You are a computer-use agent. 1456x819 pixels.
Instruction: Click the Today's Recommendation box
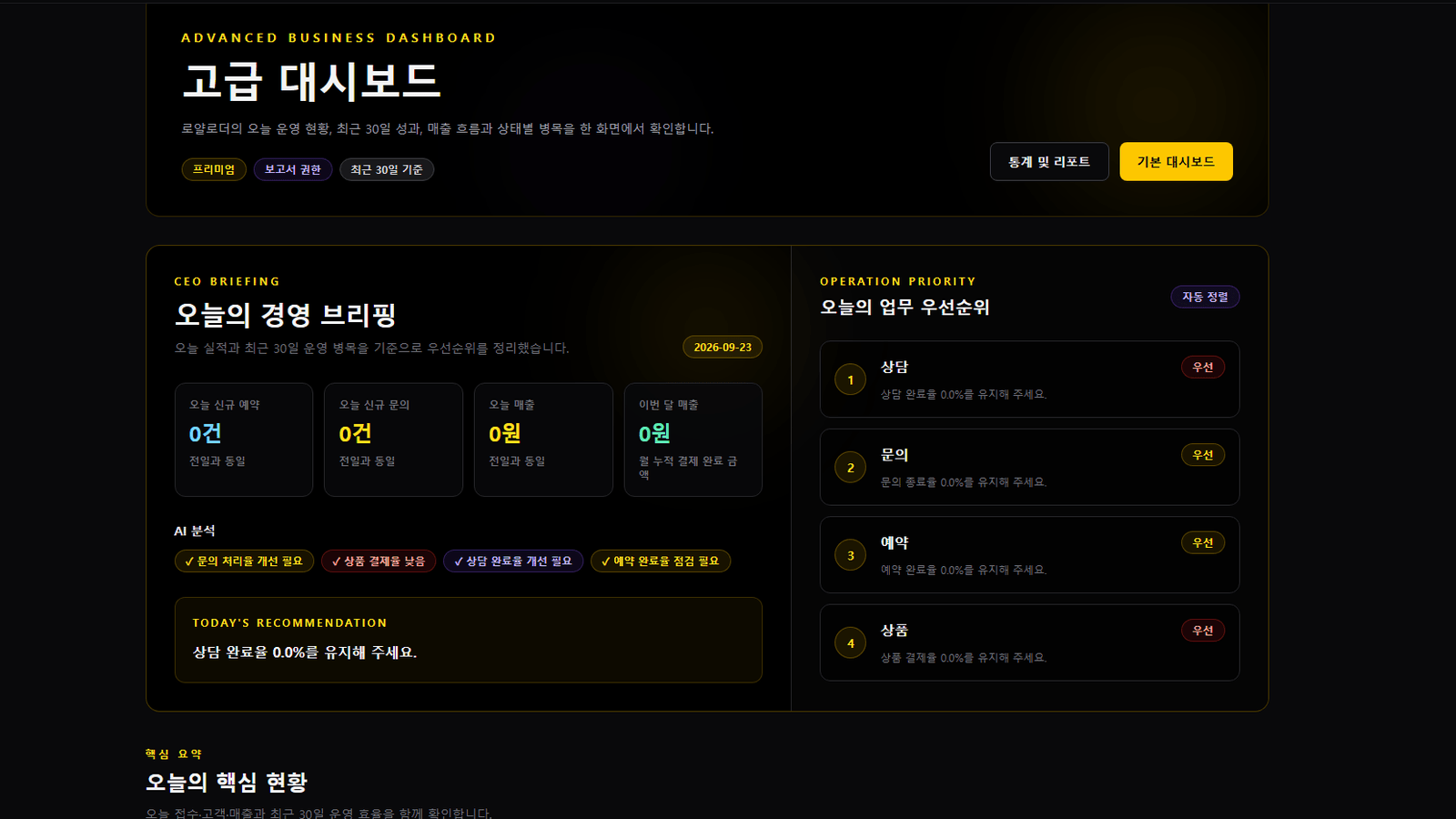469,640
